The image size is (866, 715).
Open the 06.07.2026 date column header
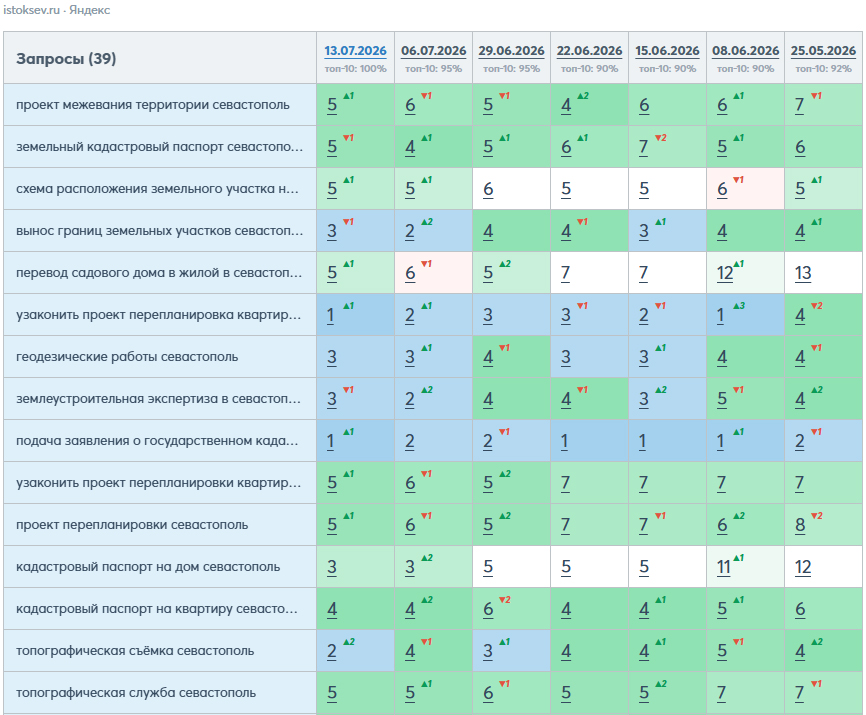434,51
